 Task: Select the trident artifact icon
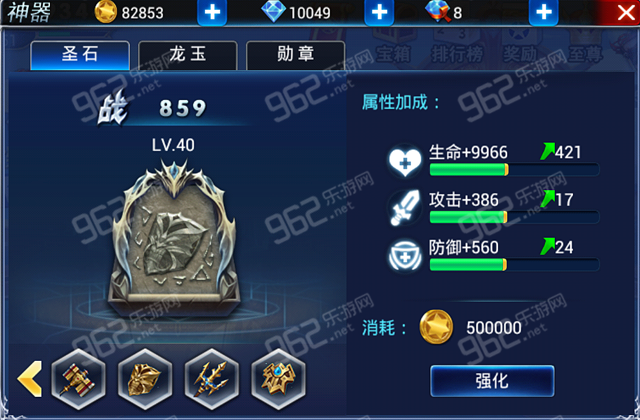pos(211,379)
